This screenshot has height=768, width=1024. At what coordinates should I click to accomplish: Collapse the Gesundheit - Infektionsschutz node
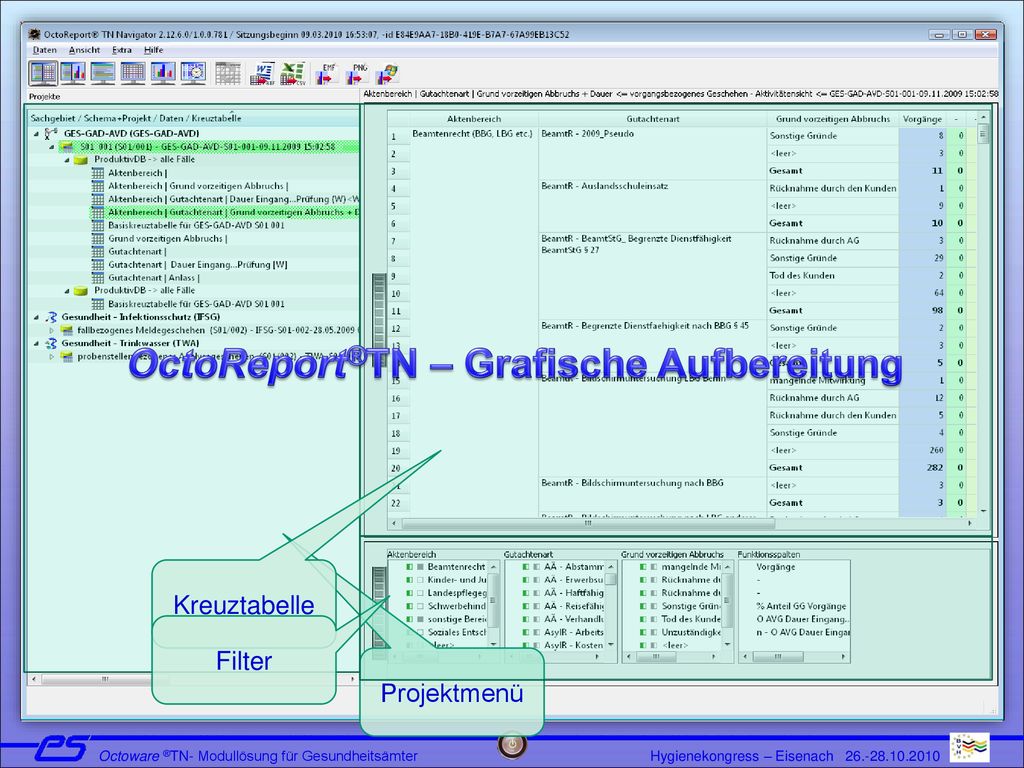pyautogui.click(x=37, y=317)
